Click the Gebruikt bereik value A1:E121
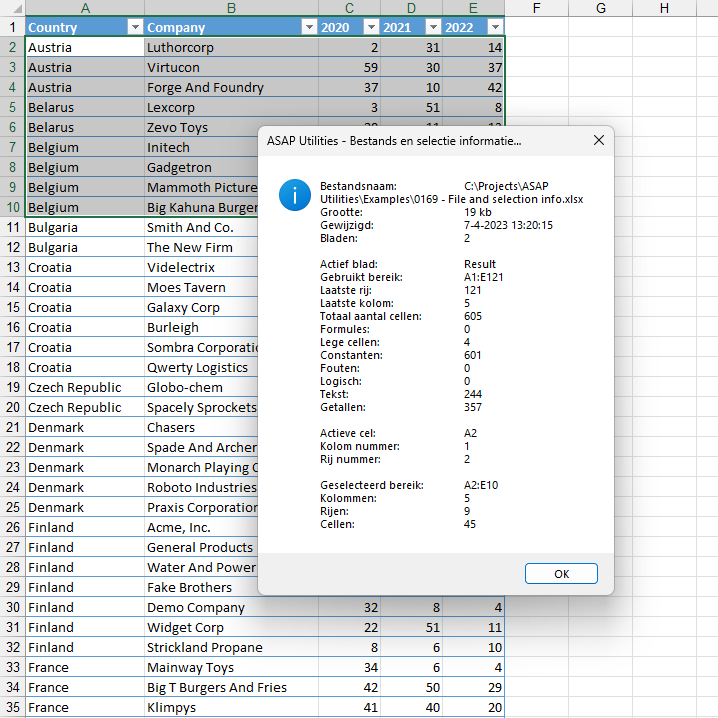The width and height of the screenshot is (718, 718). 483,277
